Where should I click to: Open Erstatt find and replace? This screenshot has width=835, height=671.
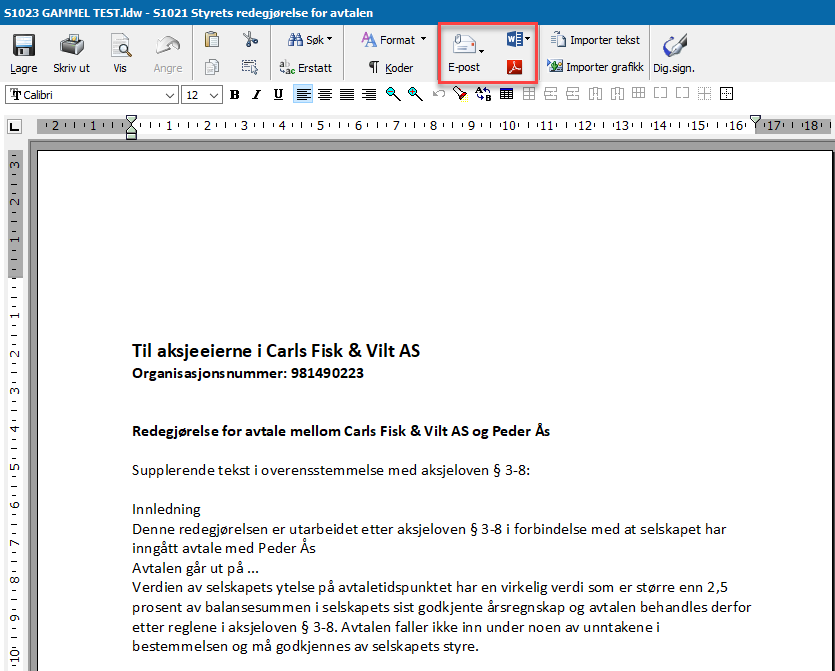(x=306, y=67)
